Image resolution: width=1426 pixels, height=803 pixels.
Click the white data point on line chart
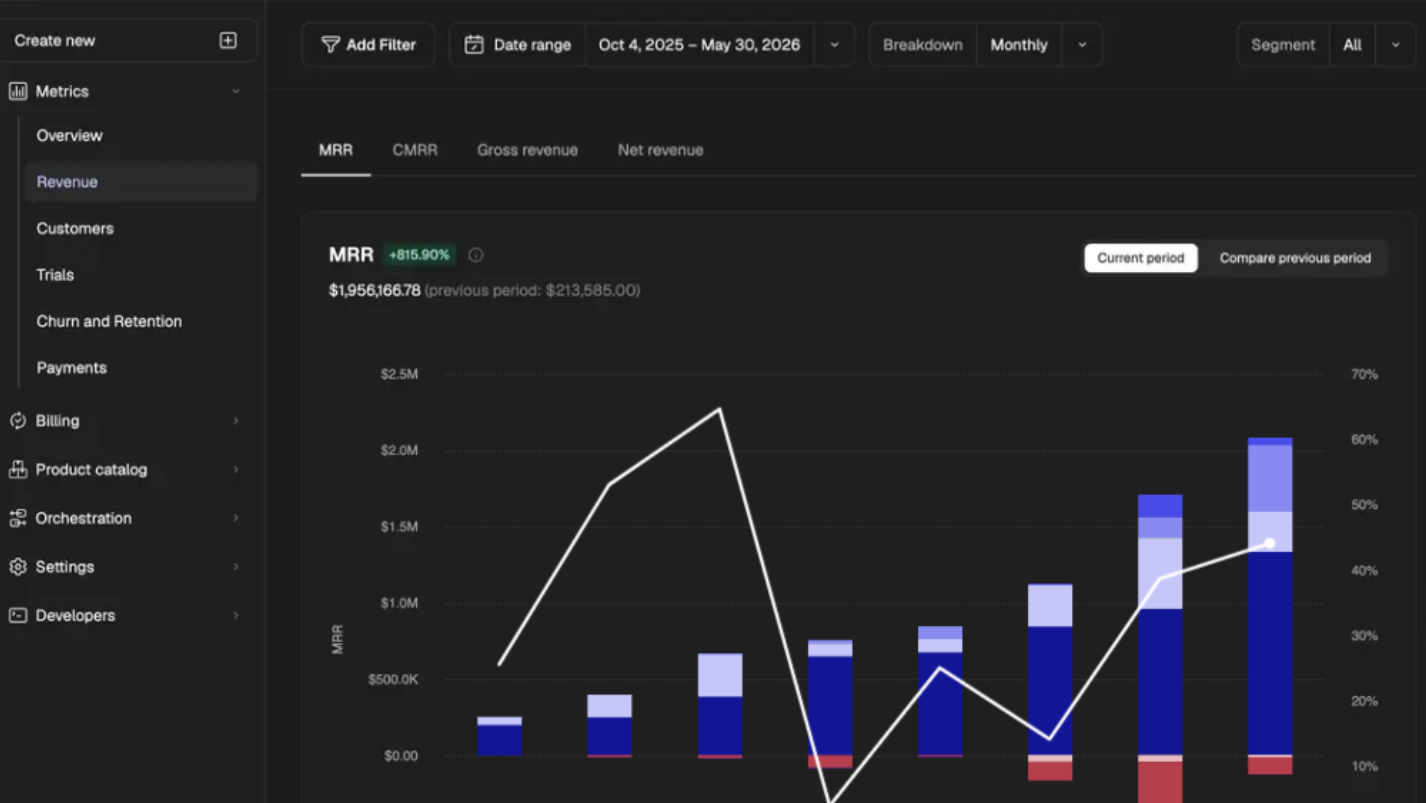click(x=1270, y=544)
